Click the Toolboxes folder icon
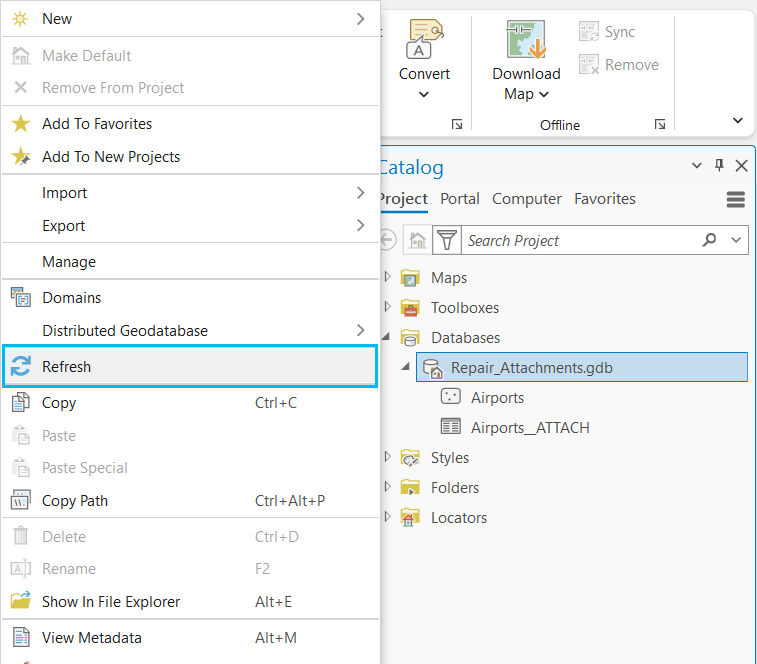This screenshot has height=664, width=757. (x=410, y=308)
